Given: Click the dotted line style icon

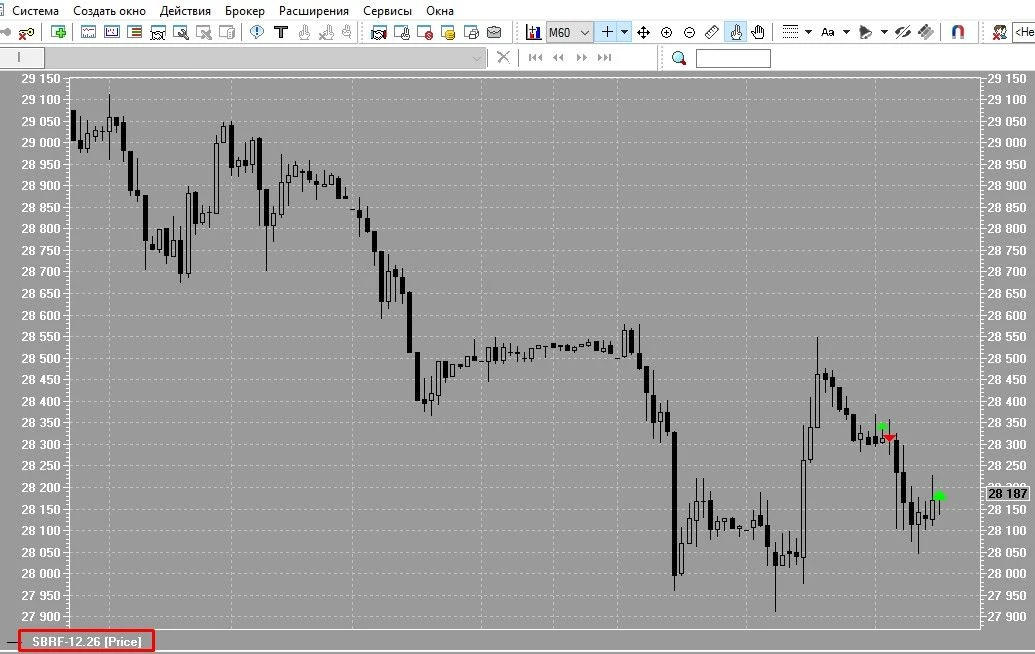Looking at the screenshot, I should click(x=790, y=32).
